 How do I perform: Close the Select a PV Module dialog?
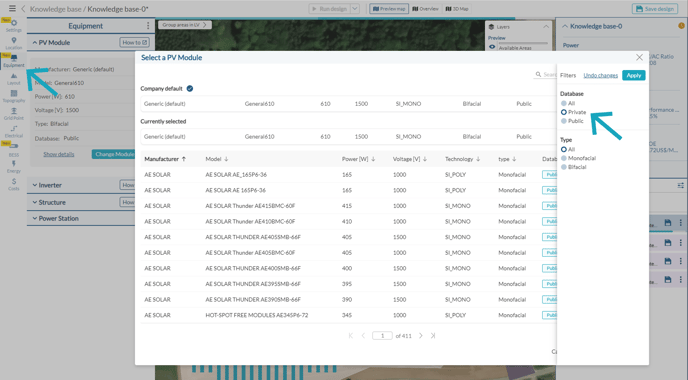click(639, 57)
